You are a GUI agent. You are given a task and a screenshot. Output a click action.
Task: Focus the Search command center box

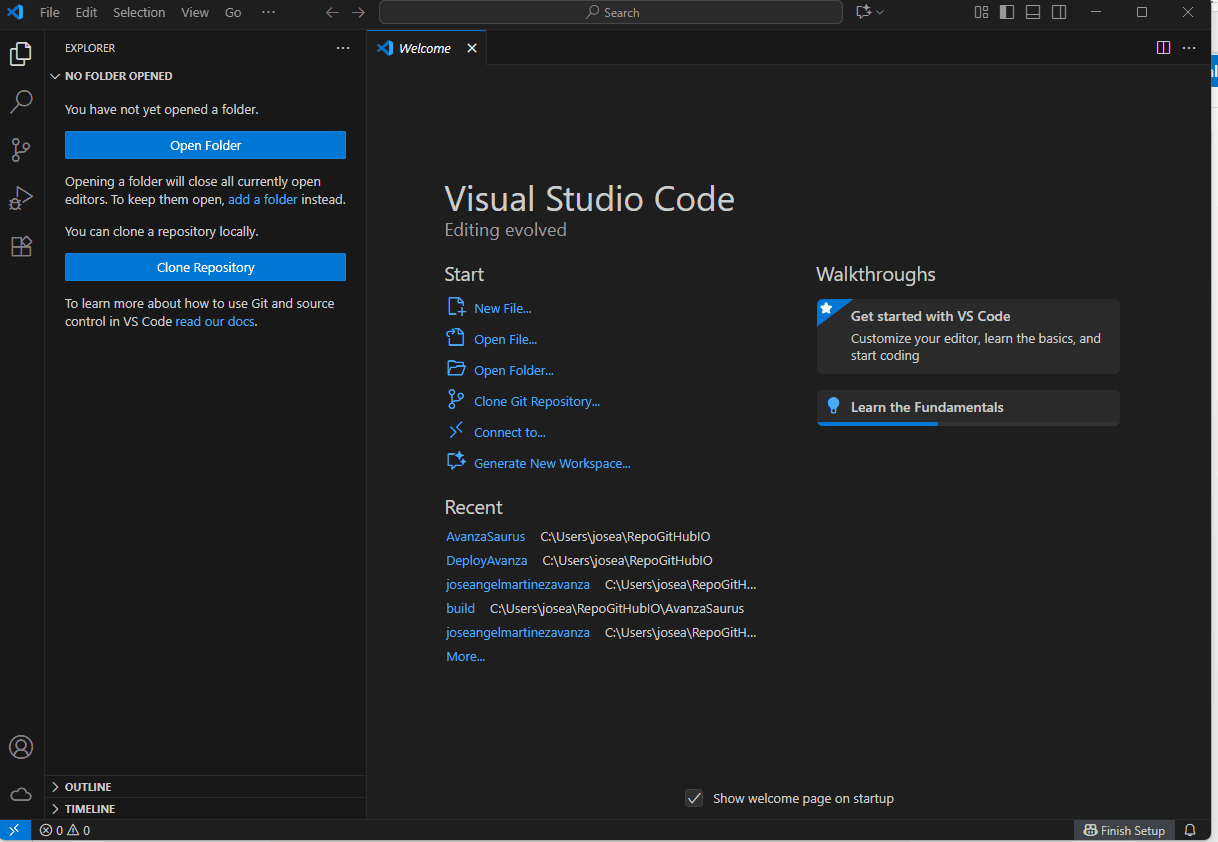pyautogui.click(x=611, y=12)
